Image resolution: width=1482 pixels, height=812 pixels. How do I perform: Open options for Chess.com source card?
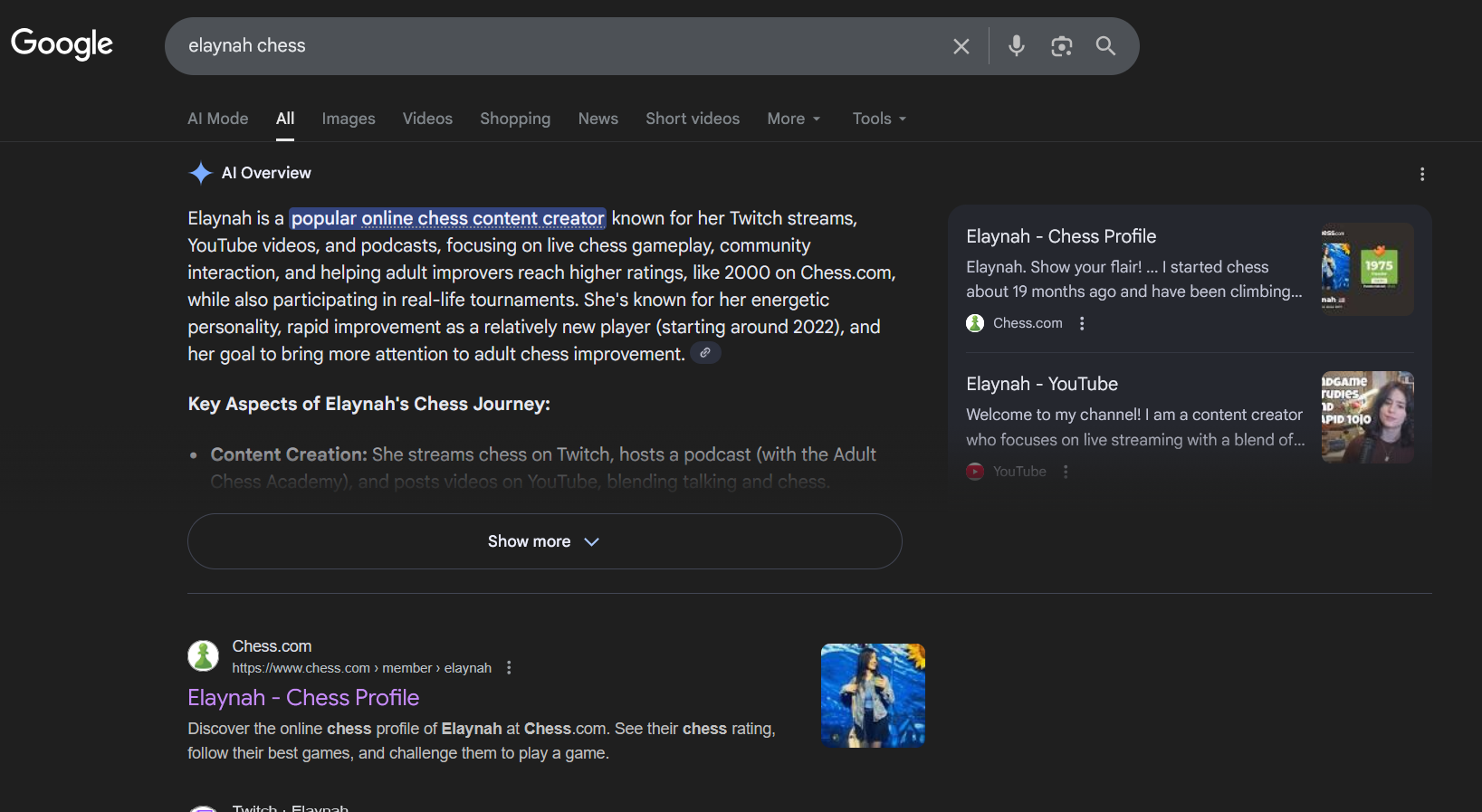point(1082,323)
